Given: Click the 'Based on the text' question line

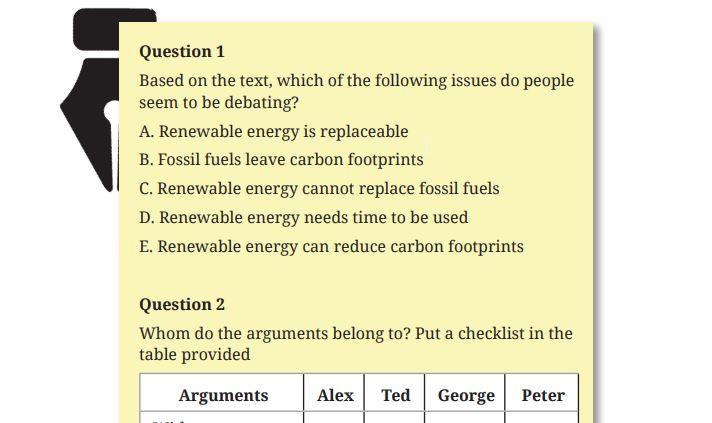Looking at the screenshot, I should [356, 80].
